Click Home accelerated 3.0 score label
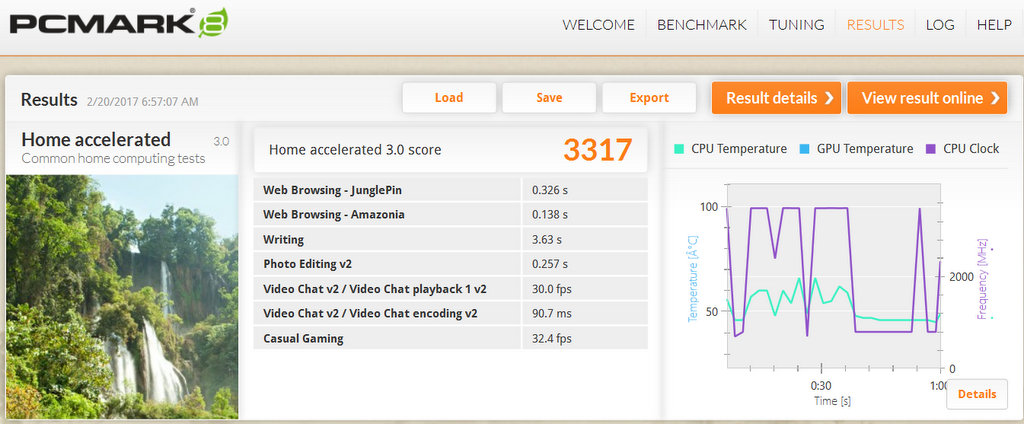The width and height of the screenshot is (1024, 424). click(x=355, y=150)
